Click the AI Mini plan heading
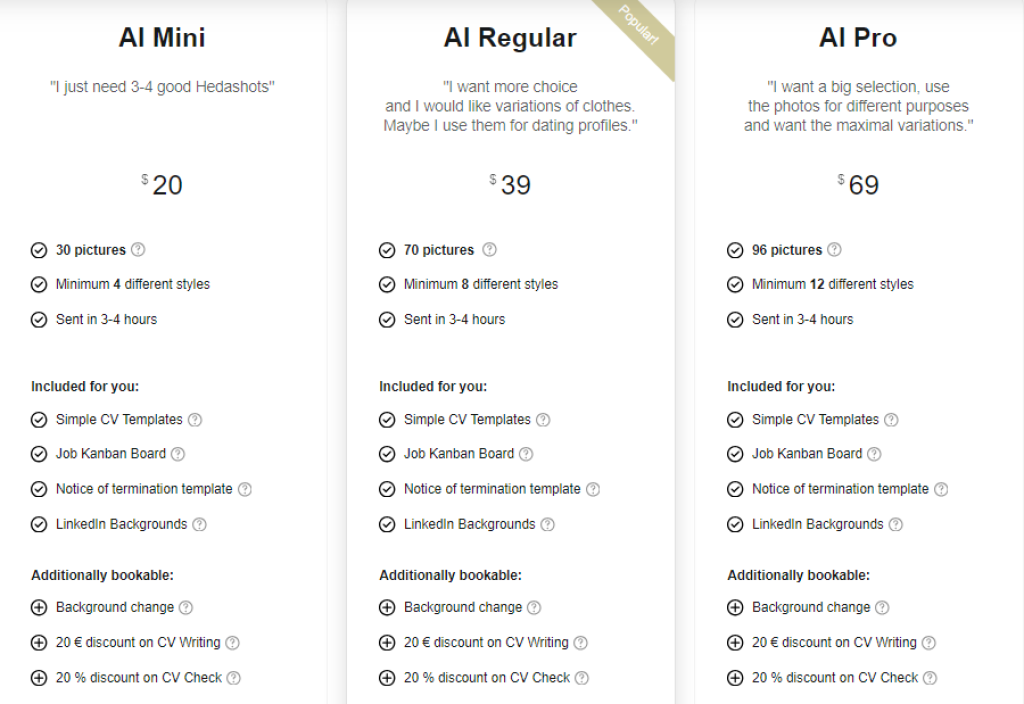1024x704 pixels. point(161,37)
